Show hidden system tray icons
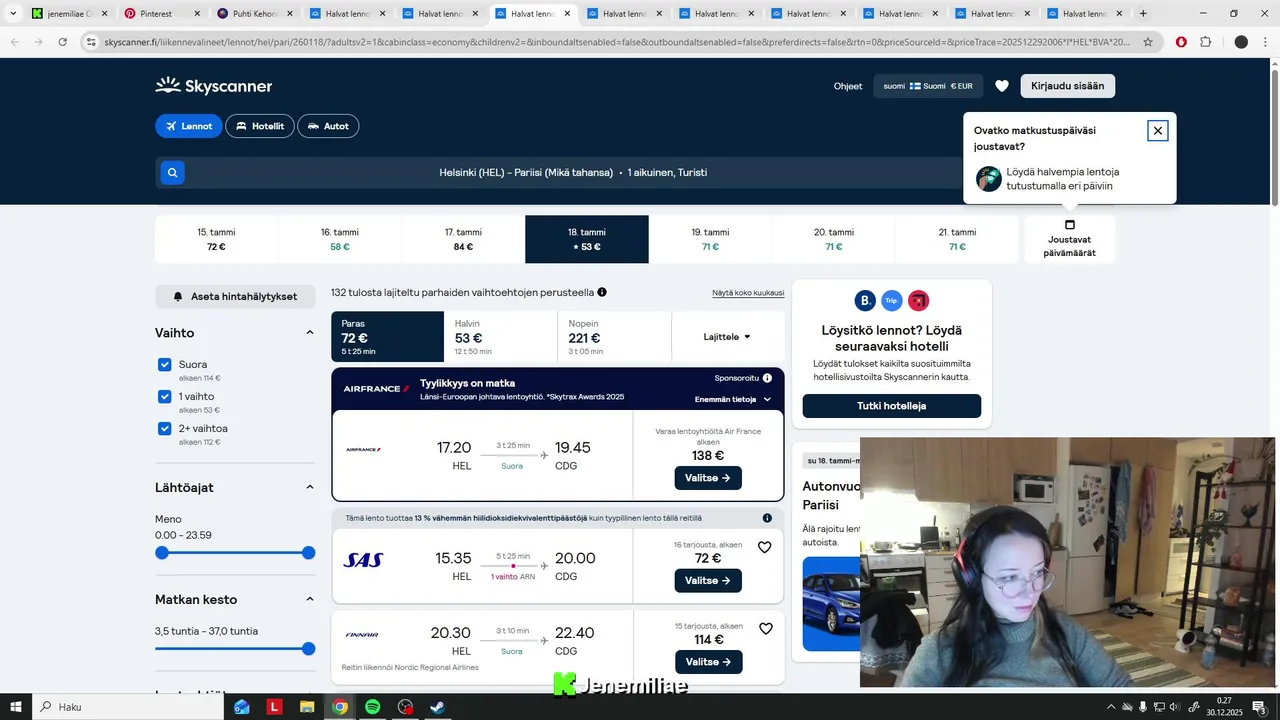Viewport: 1280px width, 720px height. pyautogui.click(x=1110, y=707)
